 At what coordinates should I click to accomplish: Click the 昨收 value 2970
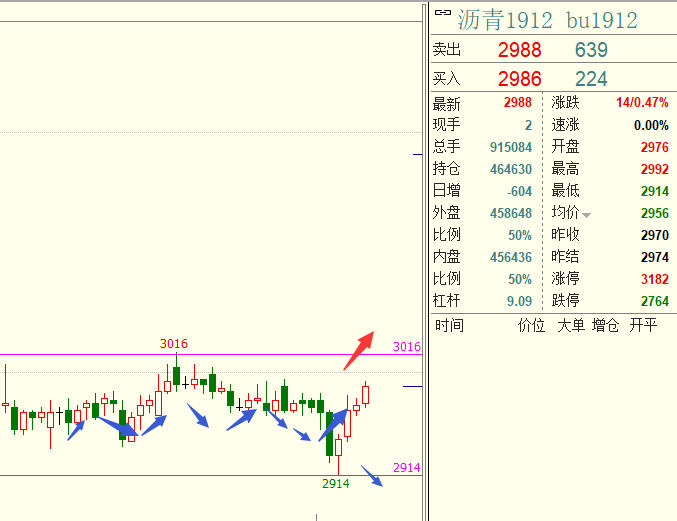(x=655, y=235)
